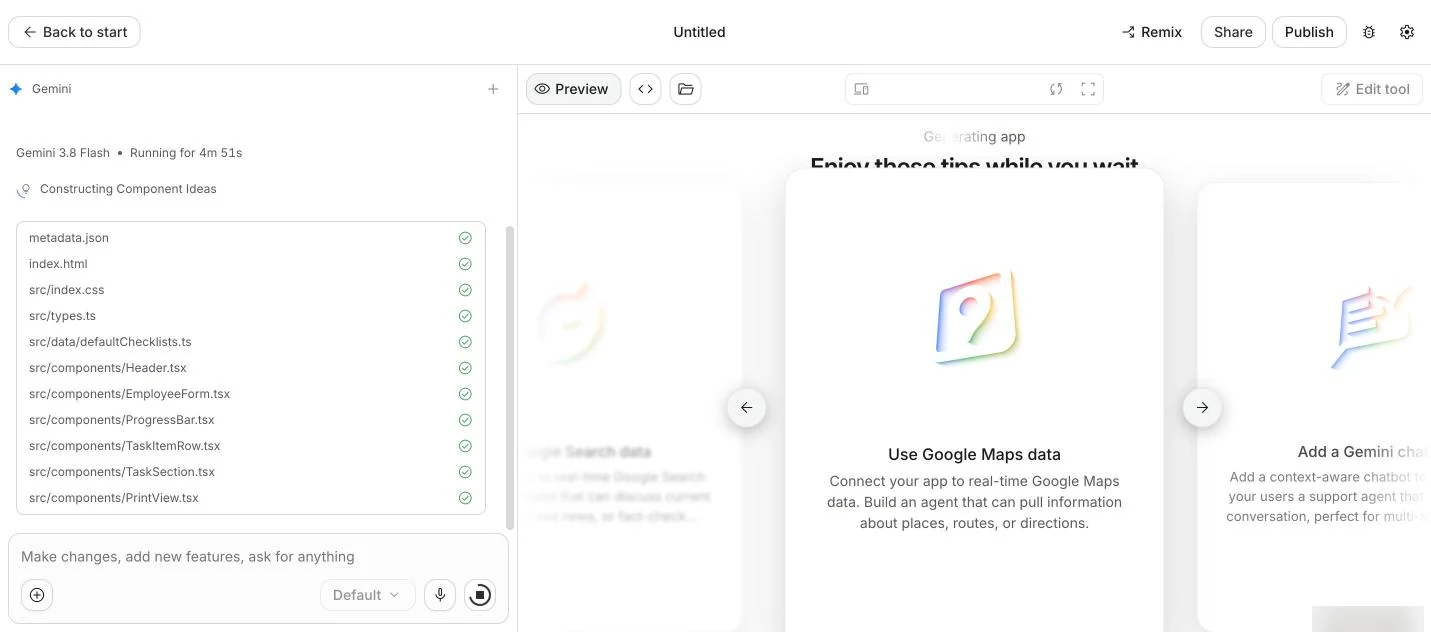Click the Google Maps tip illustration

[975, 317]
